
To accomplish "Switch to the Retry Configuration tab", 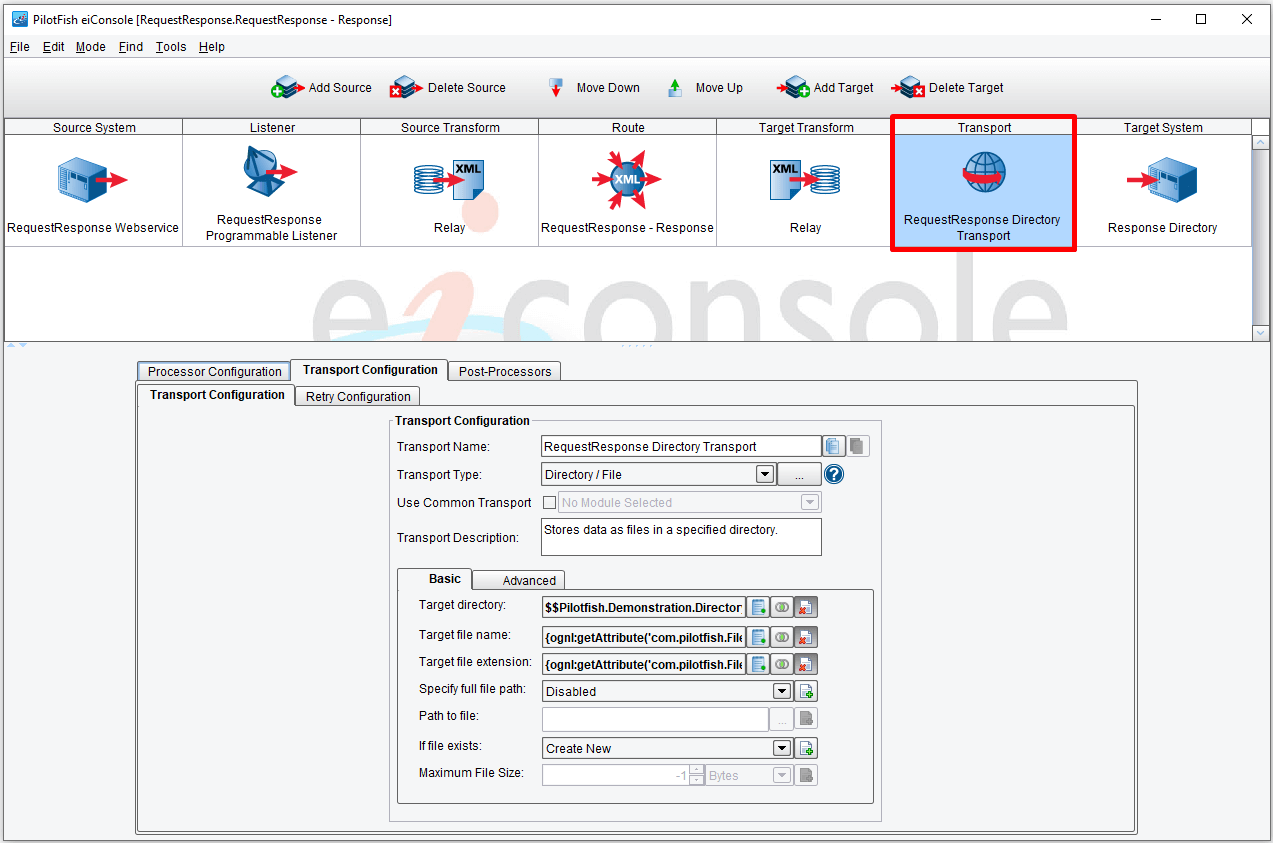I will [x=358, y=397].
